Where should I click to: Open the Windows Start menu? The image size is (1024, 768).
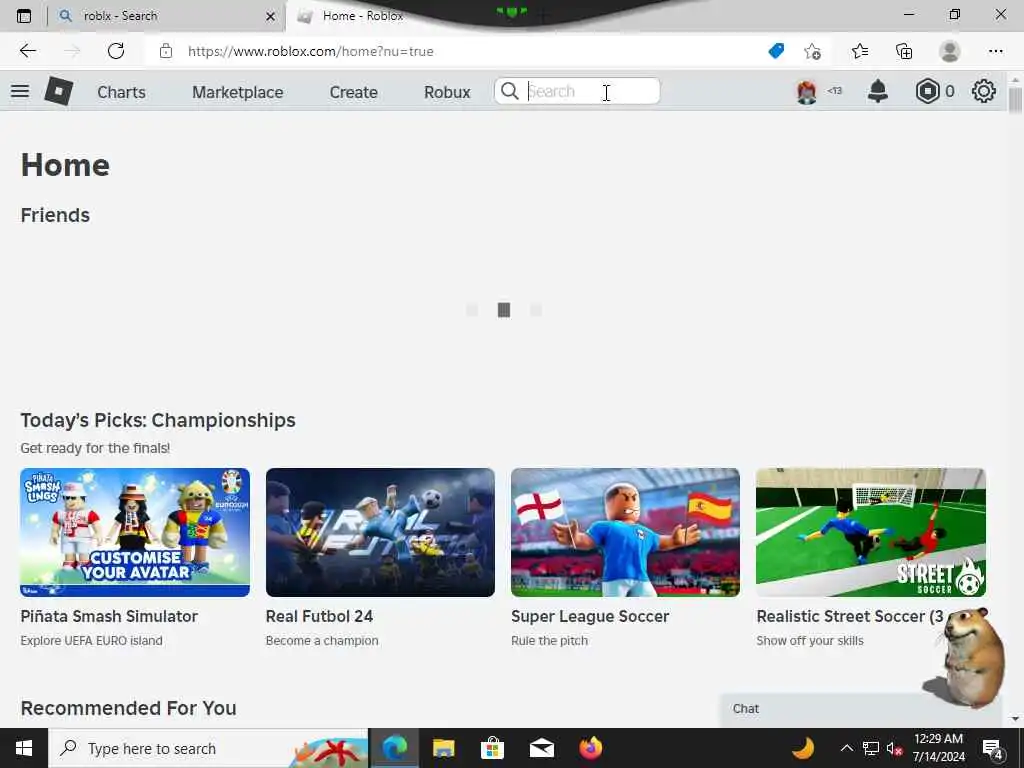(24, 748)
